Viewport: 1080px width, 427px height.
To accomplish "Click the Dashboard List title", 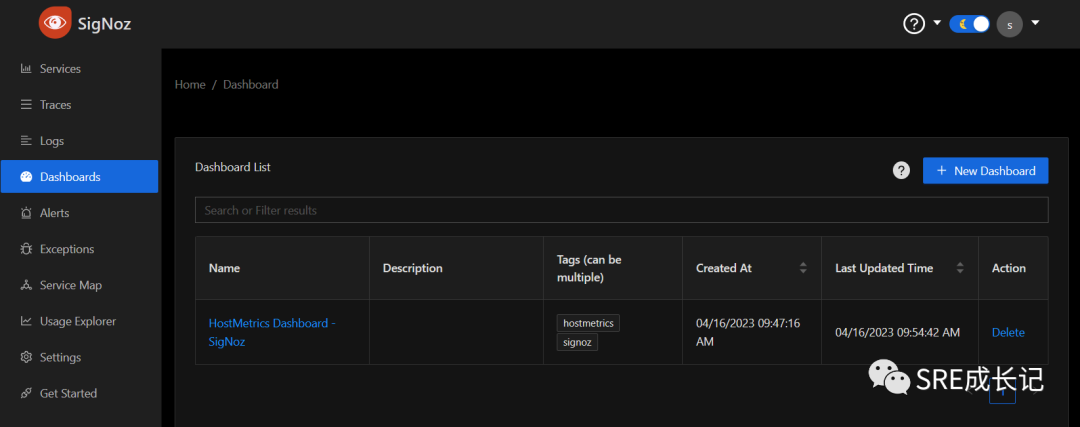I will (233, 167).
